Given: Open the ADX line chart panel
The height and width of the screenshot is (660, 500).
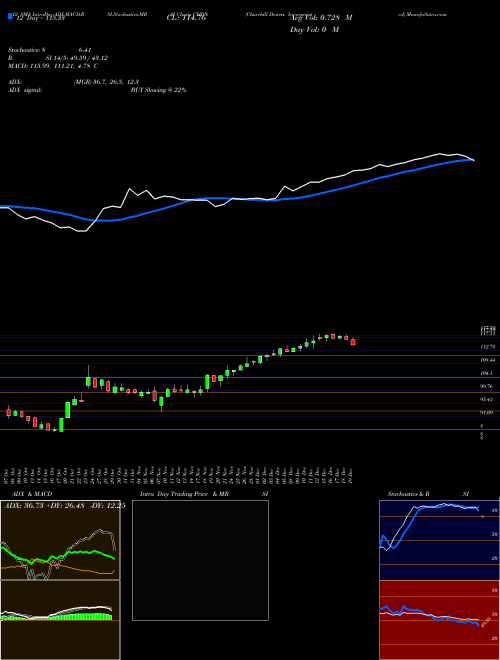Looking at the screenshot, I should (x=60, y=540).
